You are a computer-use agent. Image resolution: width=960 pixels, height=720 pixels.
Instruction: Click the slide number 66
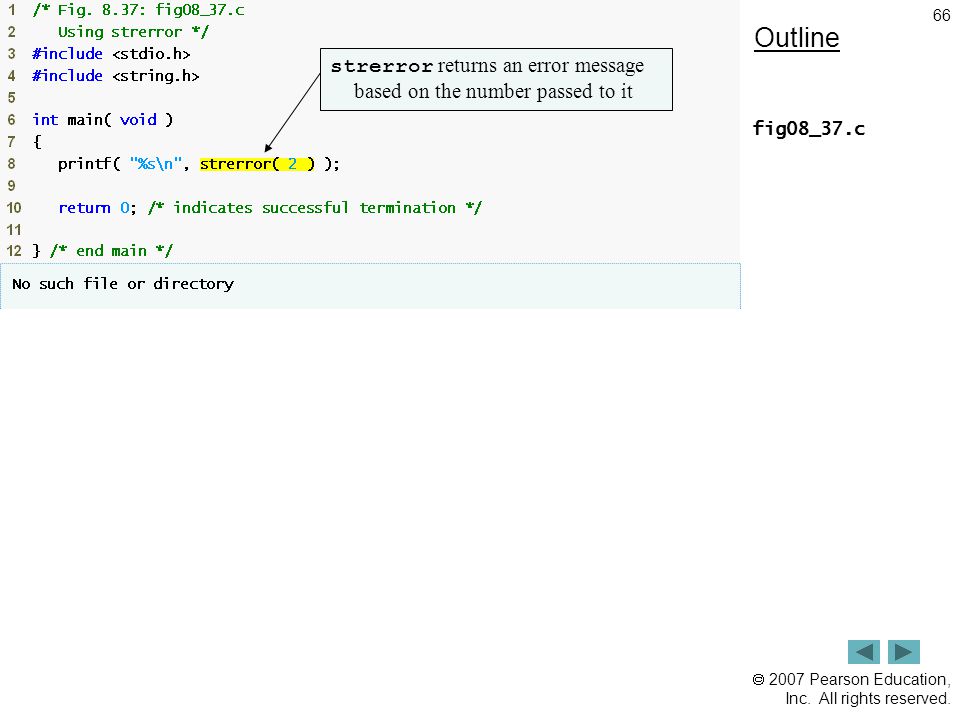941,15
